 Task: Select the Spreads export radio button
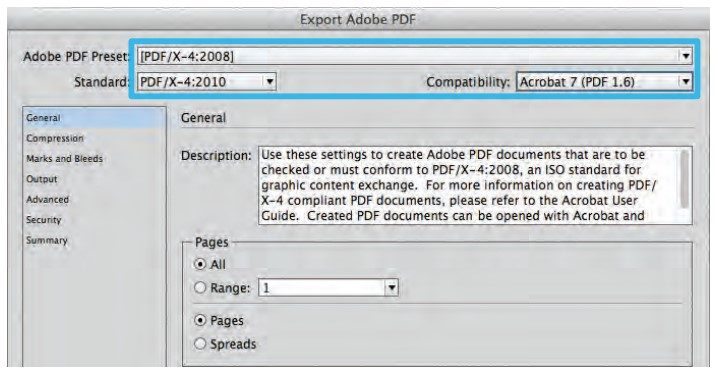[200, 344]
